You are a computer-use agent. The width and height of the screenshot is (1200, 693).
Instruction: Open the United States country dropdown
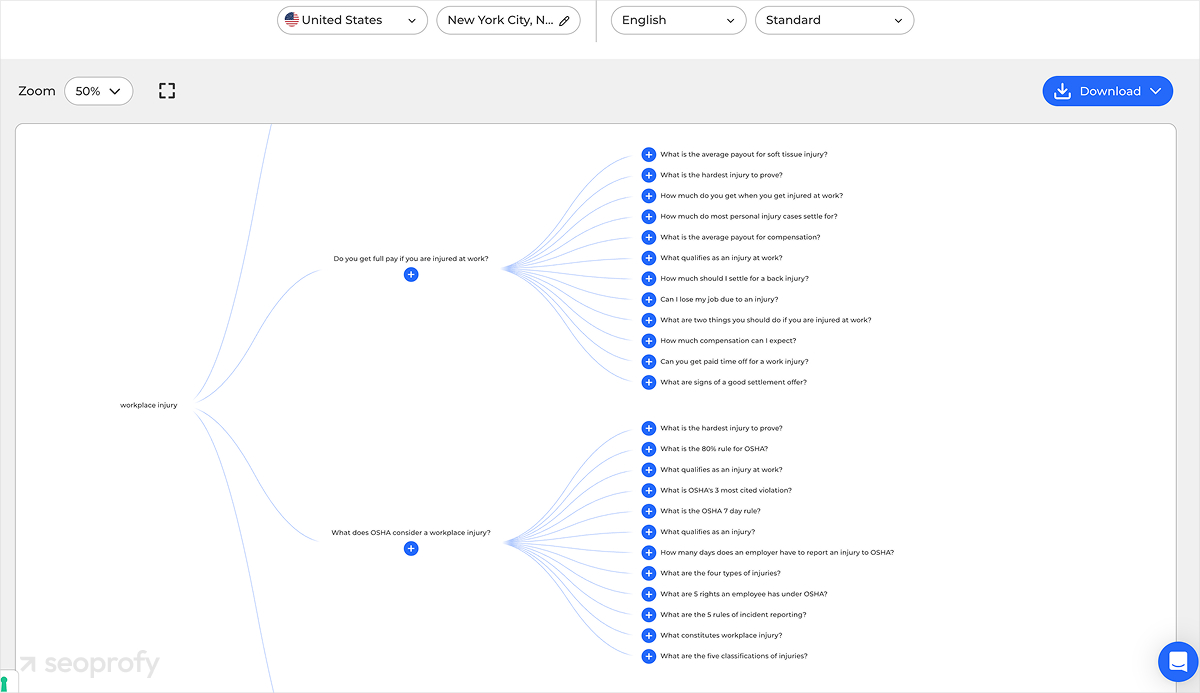pyautogui.click(x=352, y=20)
